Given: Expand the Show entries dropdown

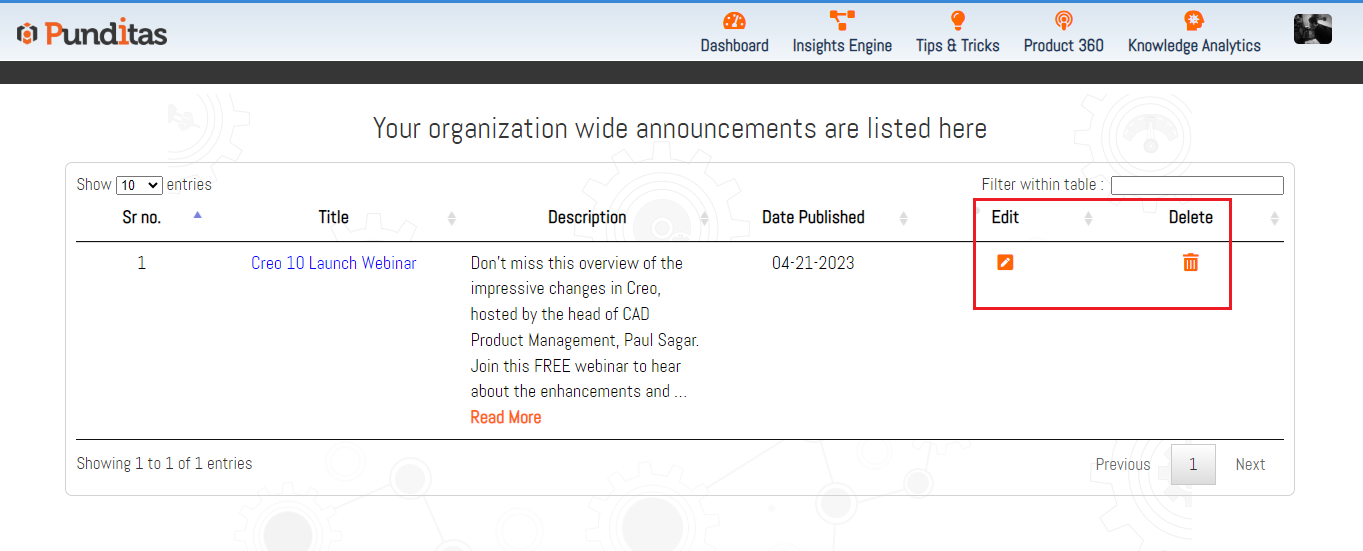Looking at the screenshot, I should tap(139, 185).
